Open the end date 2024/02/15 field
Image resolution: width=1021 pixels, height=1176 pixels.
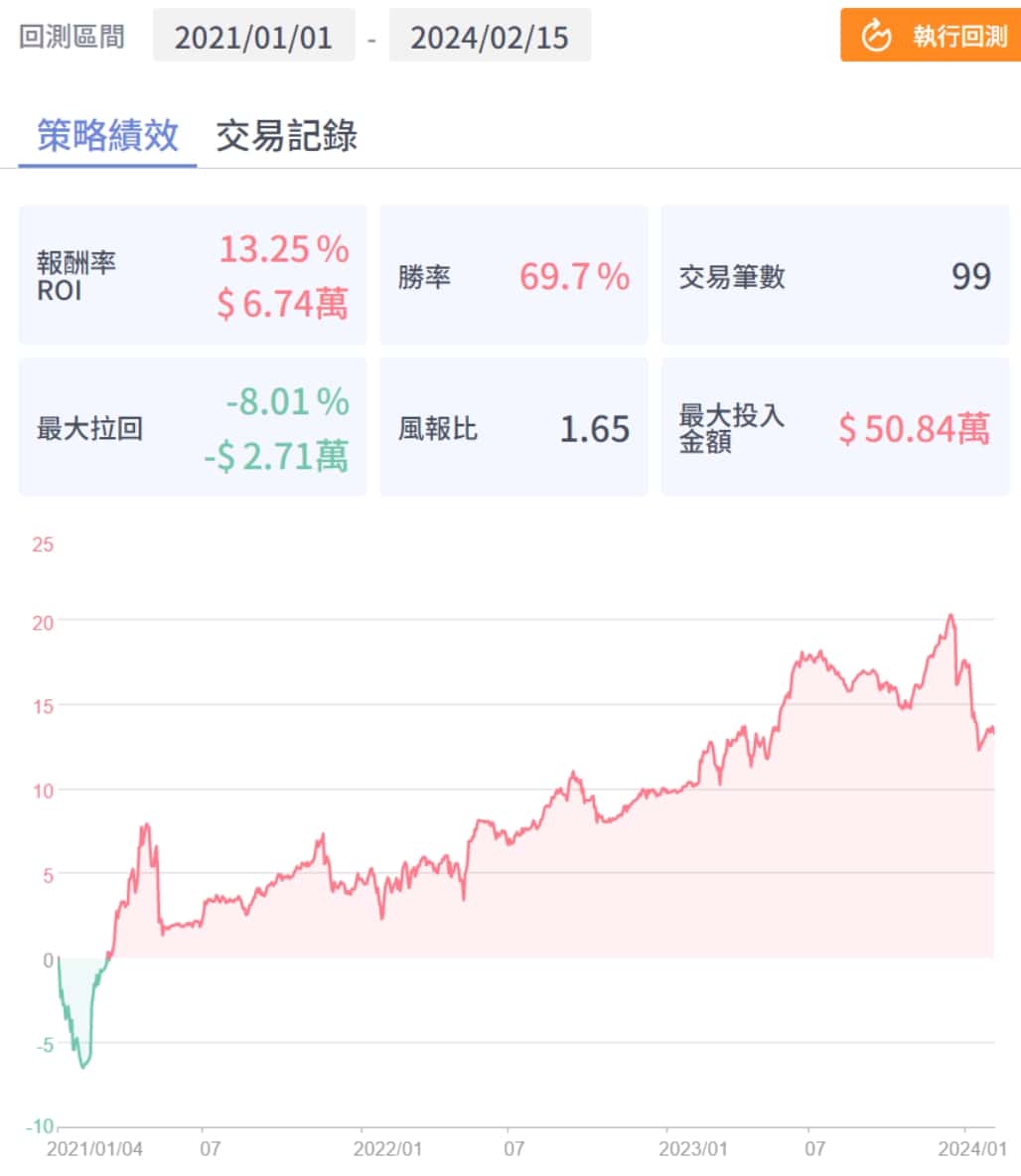pyautogui.click(x=490, y=37)
